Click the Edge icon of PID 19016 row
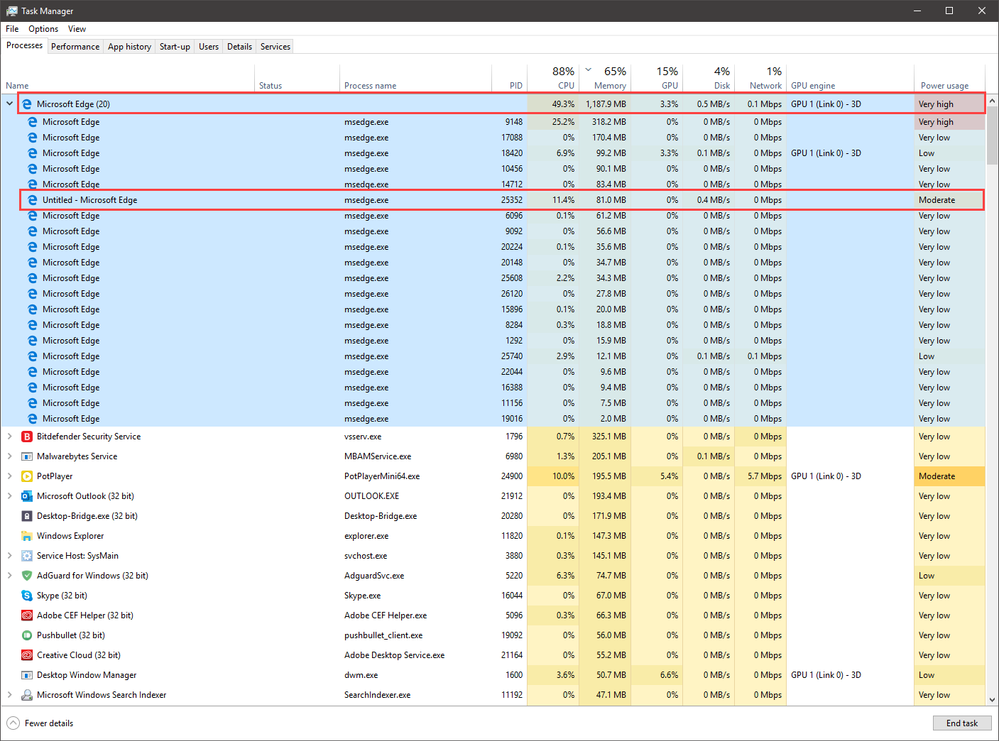Image resolution: width=999 pixels, height=741 pixels. pyautogui.click(x=32, y=419)
